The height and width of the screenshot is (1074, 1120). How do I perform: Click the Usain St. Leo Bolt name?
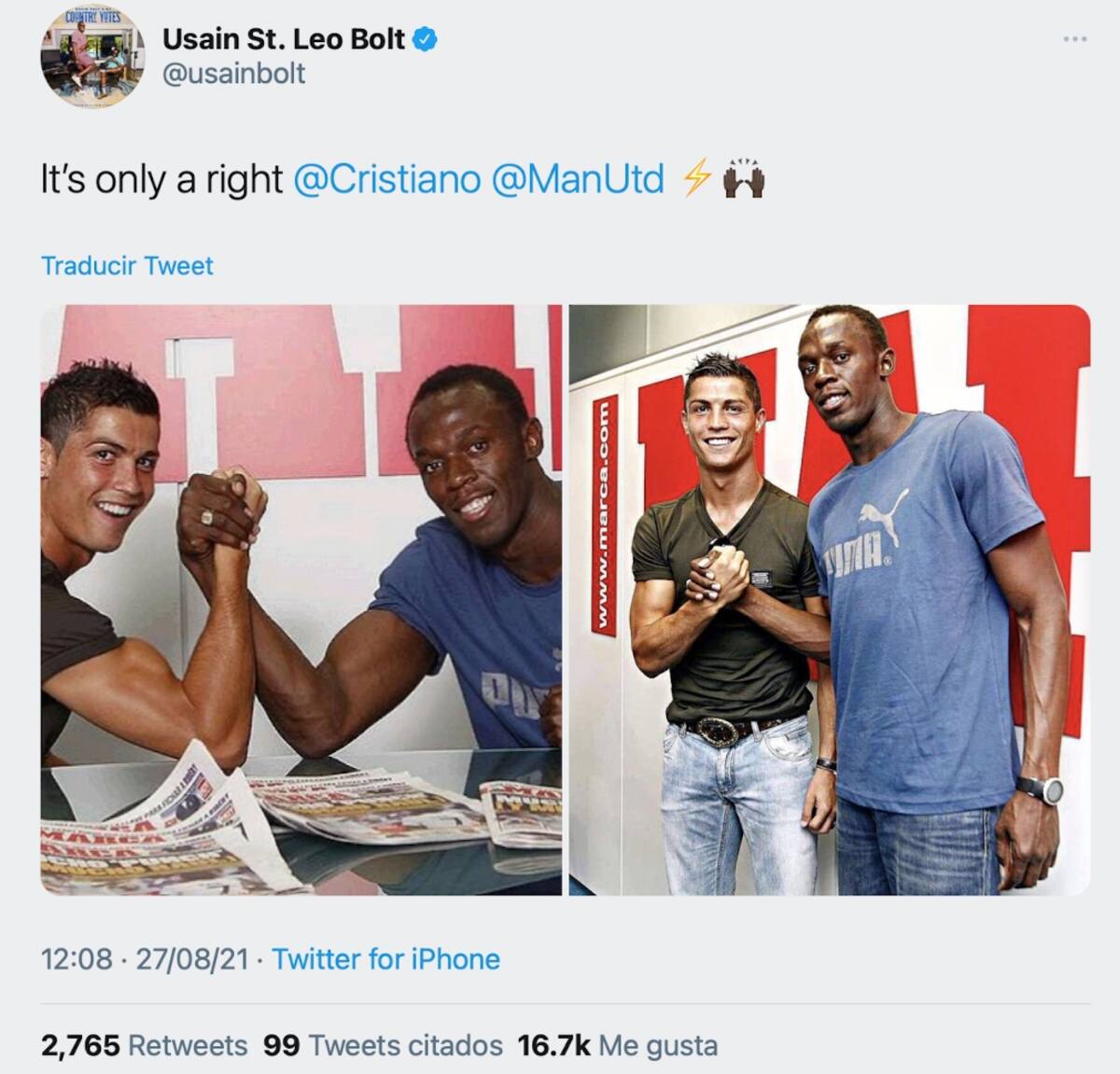[x=284, y=39]
